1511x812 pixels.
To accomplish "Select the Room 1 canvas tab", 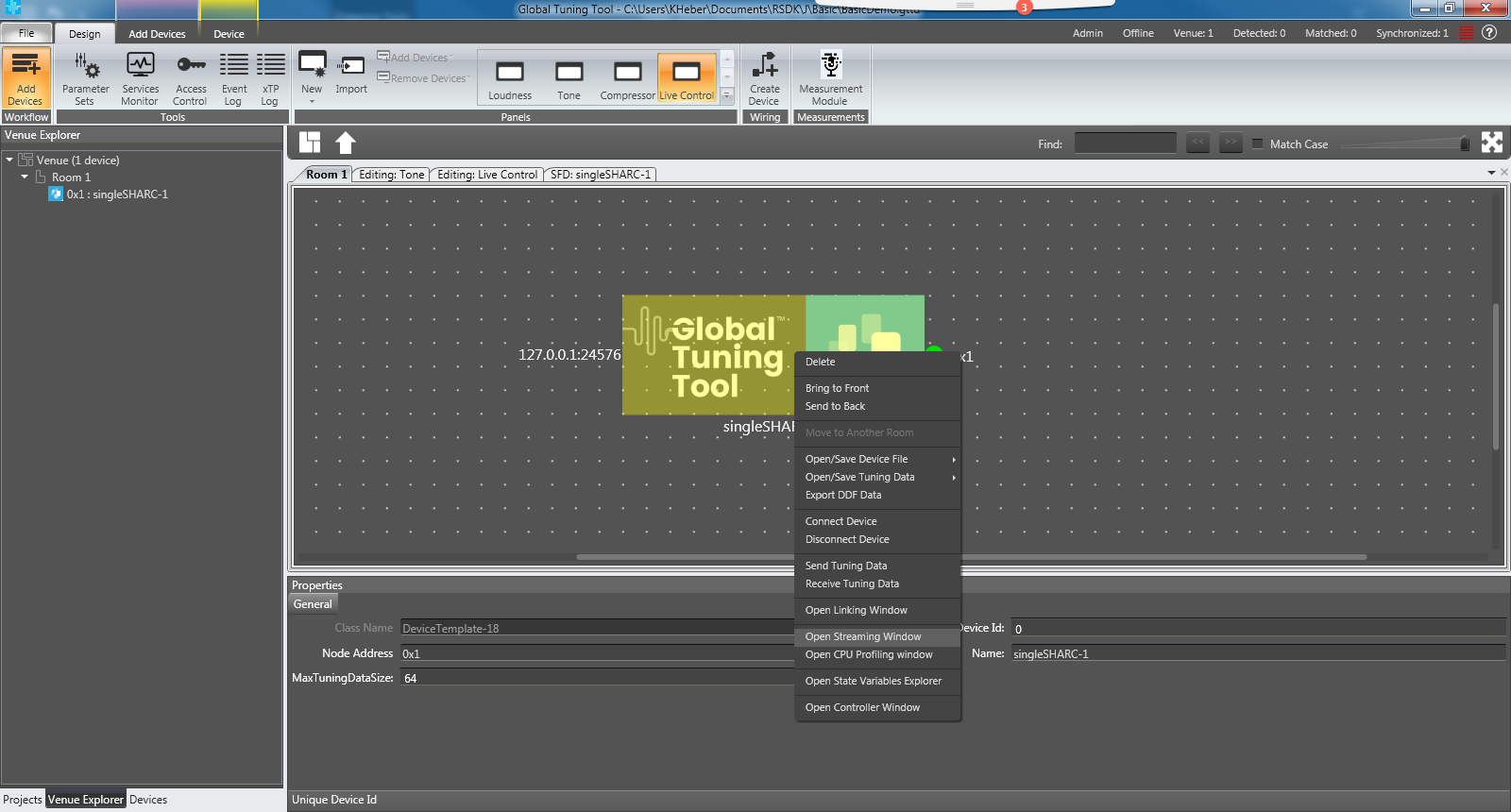I will click(x=325, y=175).
